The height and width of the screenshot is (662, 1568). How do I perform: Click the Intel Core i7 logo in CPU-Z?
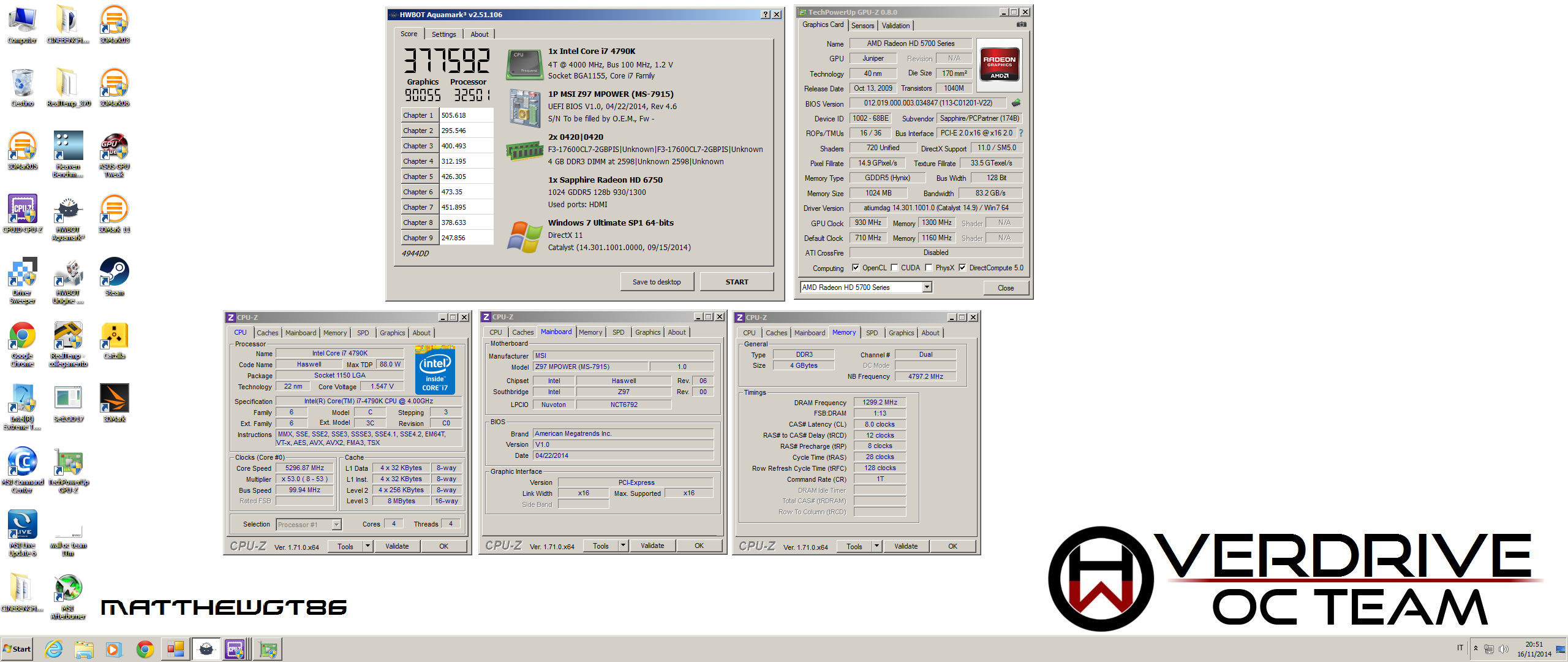435,370
